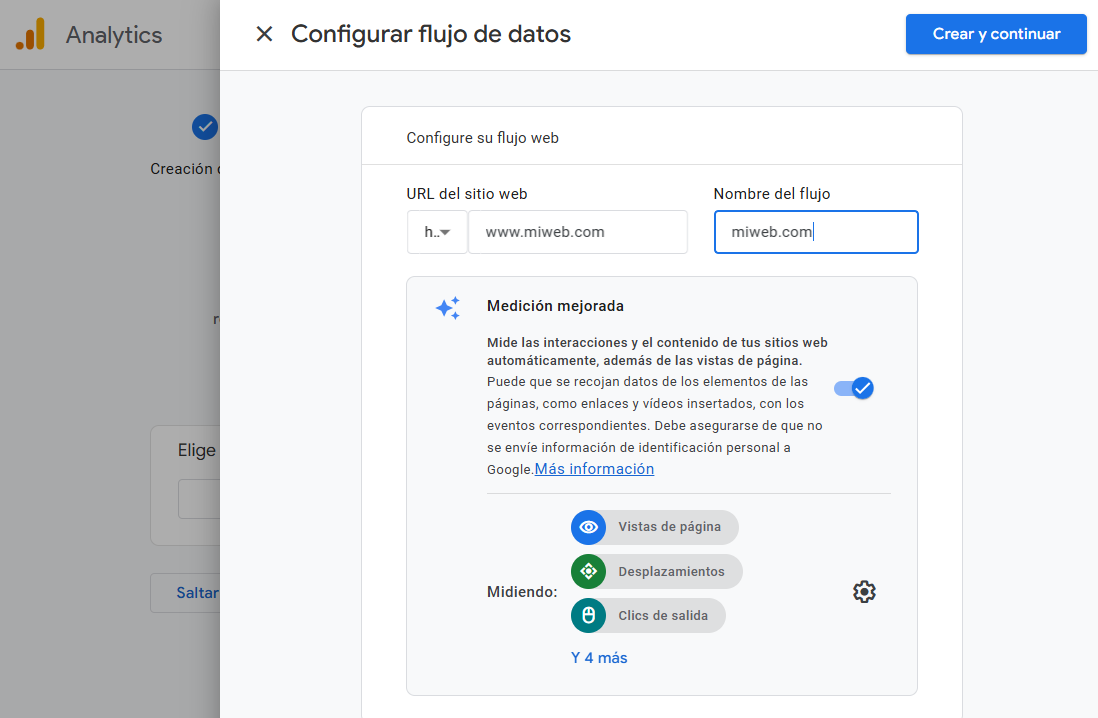
Task: Click the Google Analytics logo icon
Action: (31, 34)
